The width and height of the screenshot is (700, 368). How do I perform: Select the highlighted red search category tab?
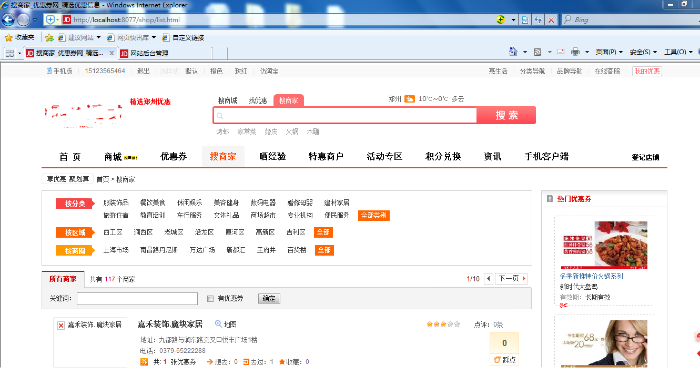(x=288, y=100)
